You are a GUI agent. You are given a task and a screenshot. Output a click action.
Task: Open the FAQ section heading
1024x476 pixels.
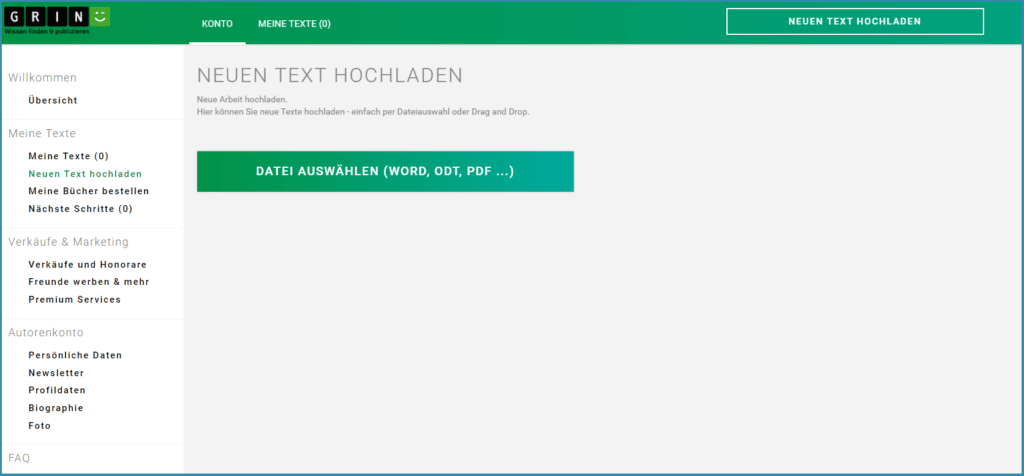pyautogui.click(x=19, y=458)
